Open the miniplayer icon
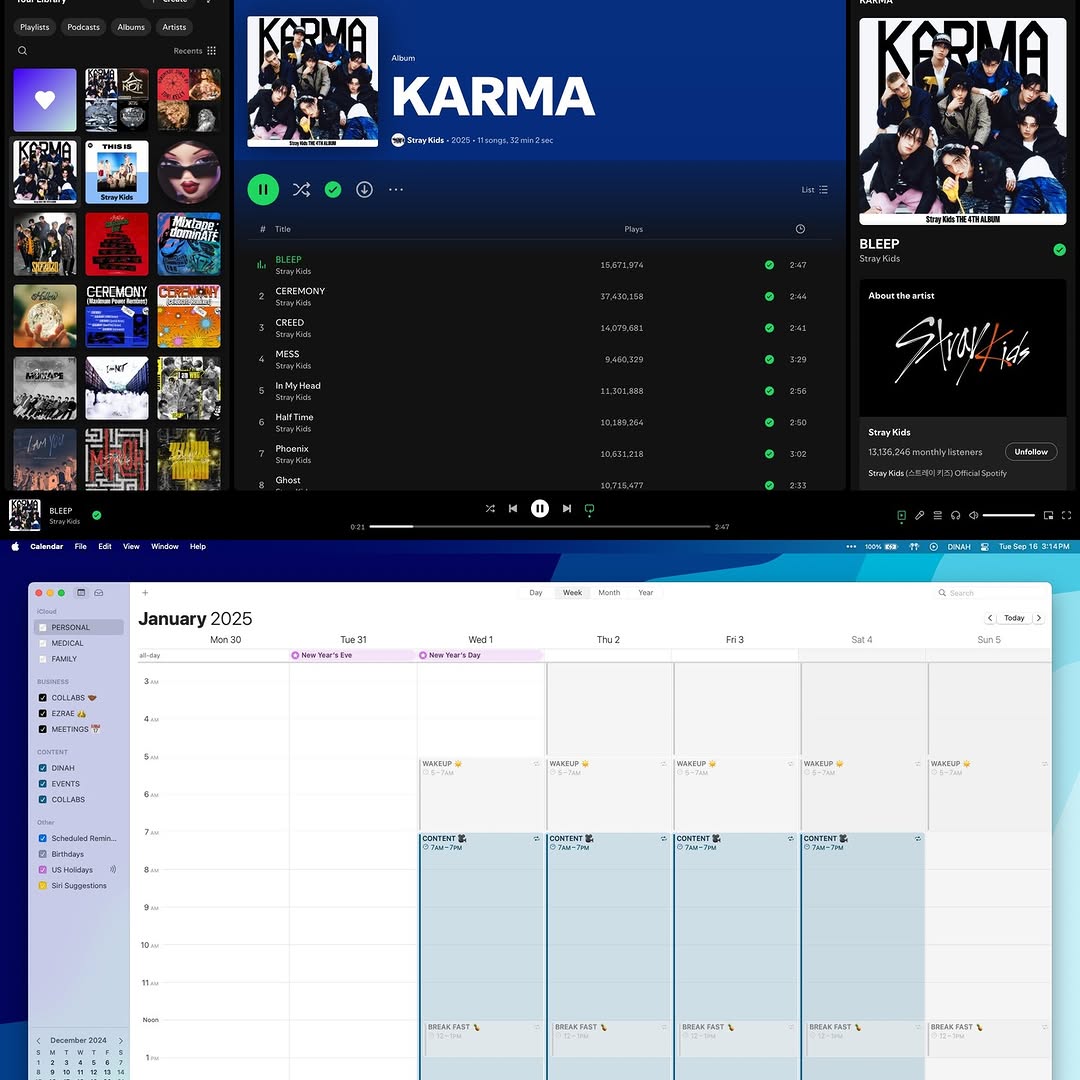The width and height of the screenshot is (1080, 1080). pyautogui.click(x=1048, y=515)
